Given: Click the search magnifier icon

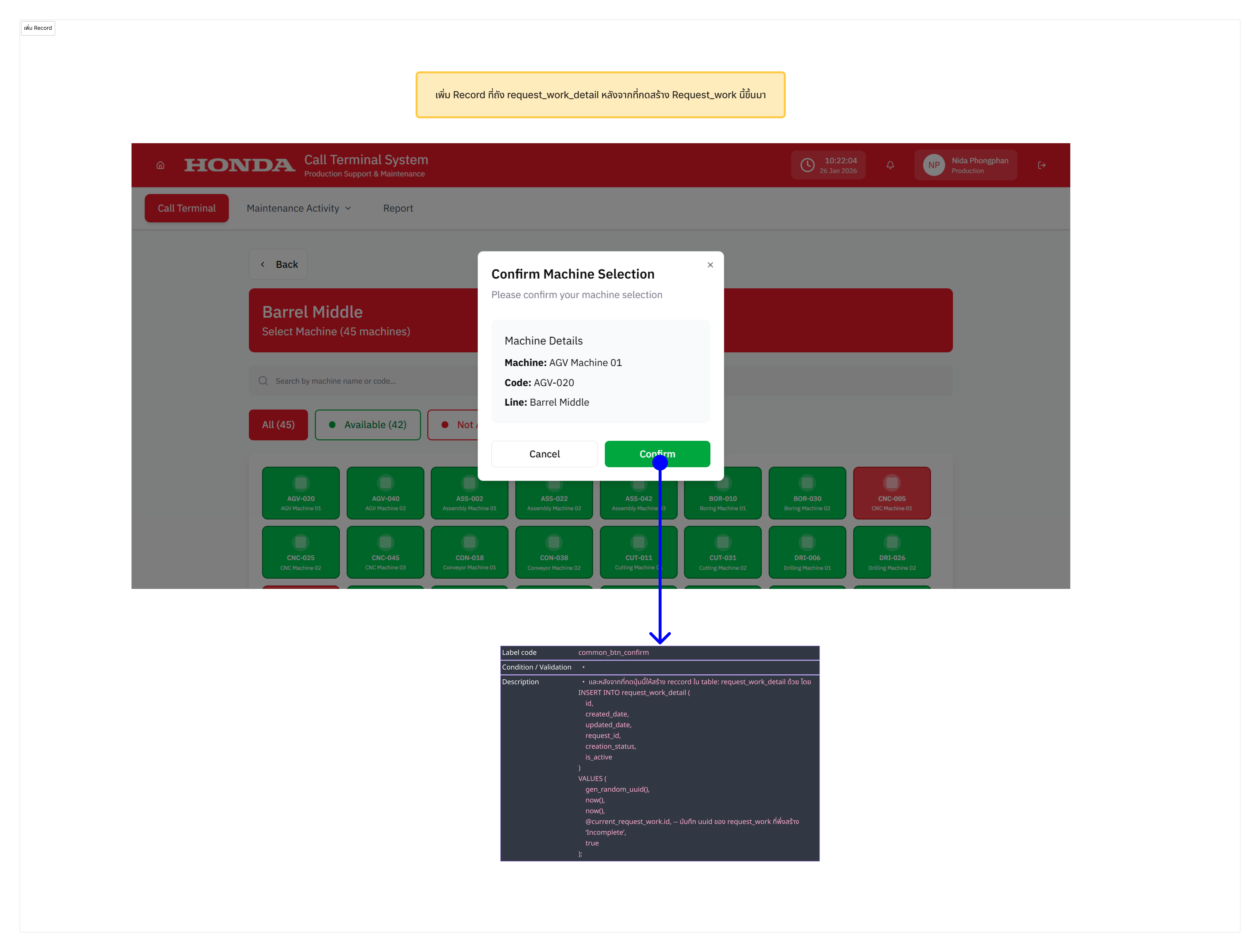Looking at the screenshot, I should [x=263, y=381].
